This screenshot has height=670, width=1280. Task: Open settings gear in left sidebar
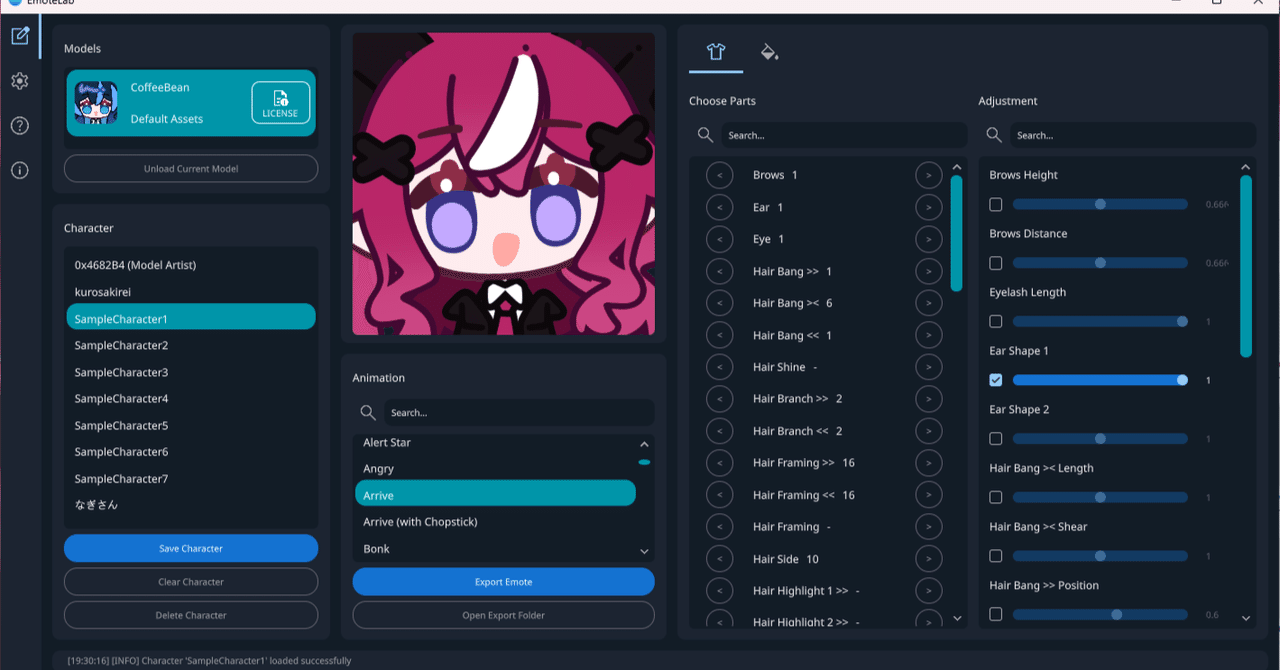point(20,81)
